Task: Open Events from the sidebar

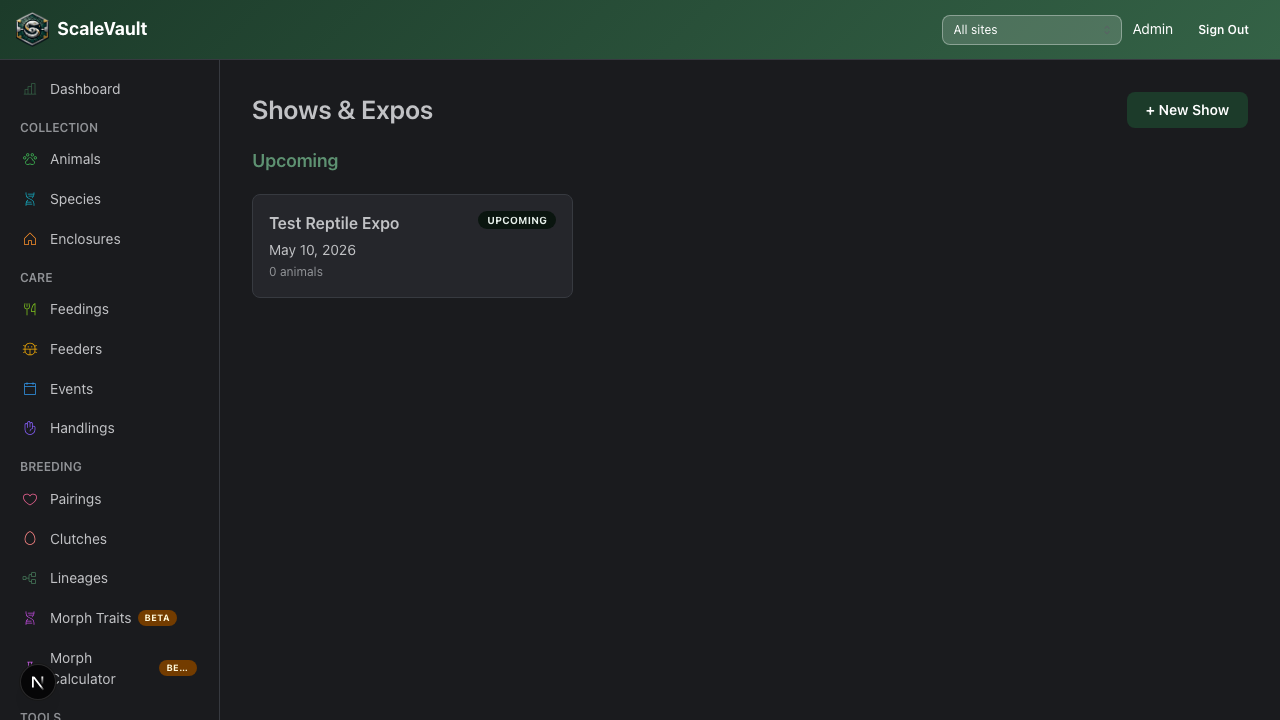Action: coord(109,389)
